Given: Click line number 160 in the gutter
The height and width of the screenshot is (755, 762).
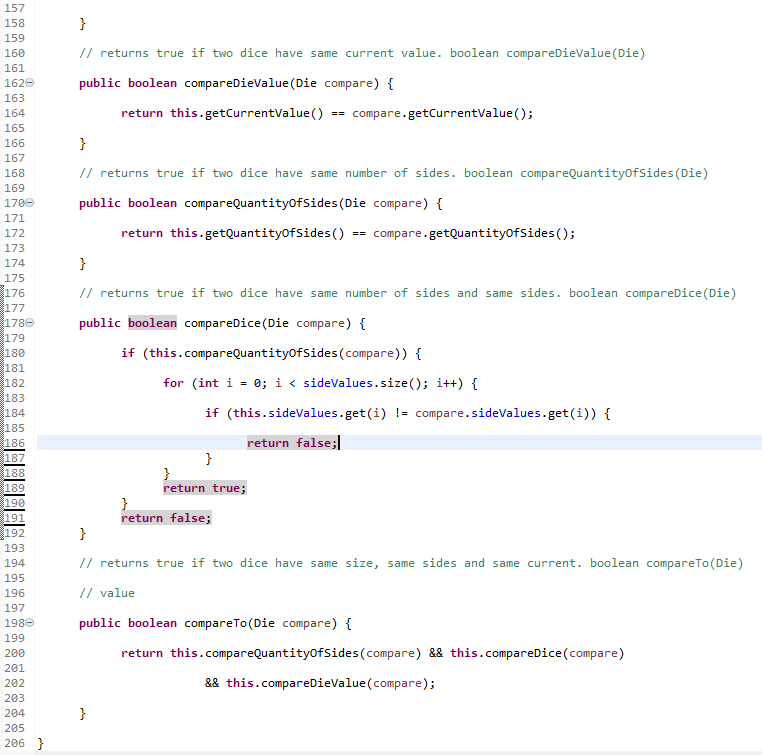Looking at the screenshot, I should click(15, 53).
